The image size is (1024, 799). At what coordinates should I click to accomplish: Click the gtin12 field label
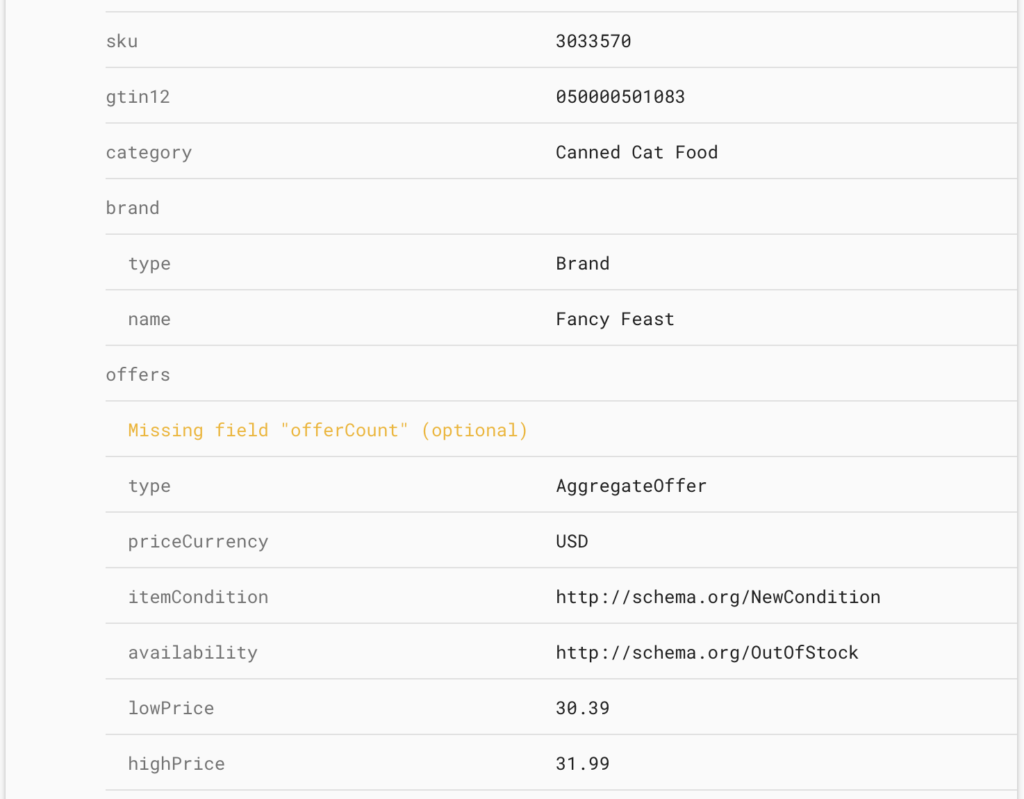138,97
